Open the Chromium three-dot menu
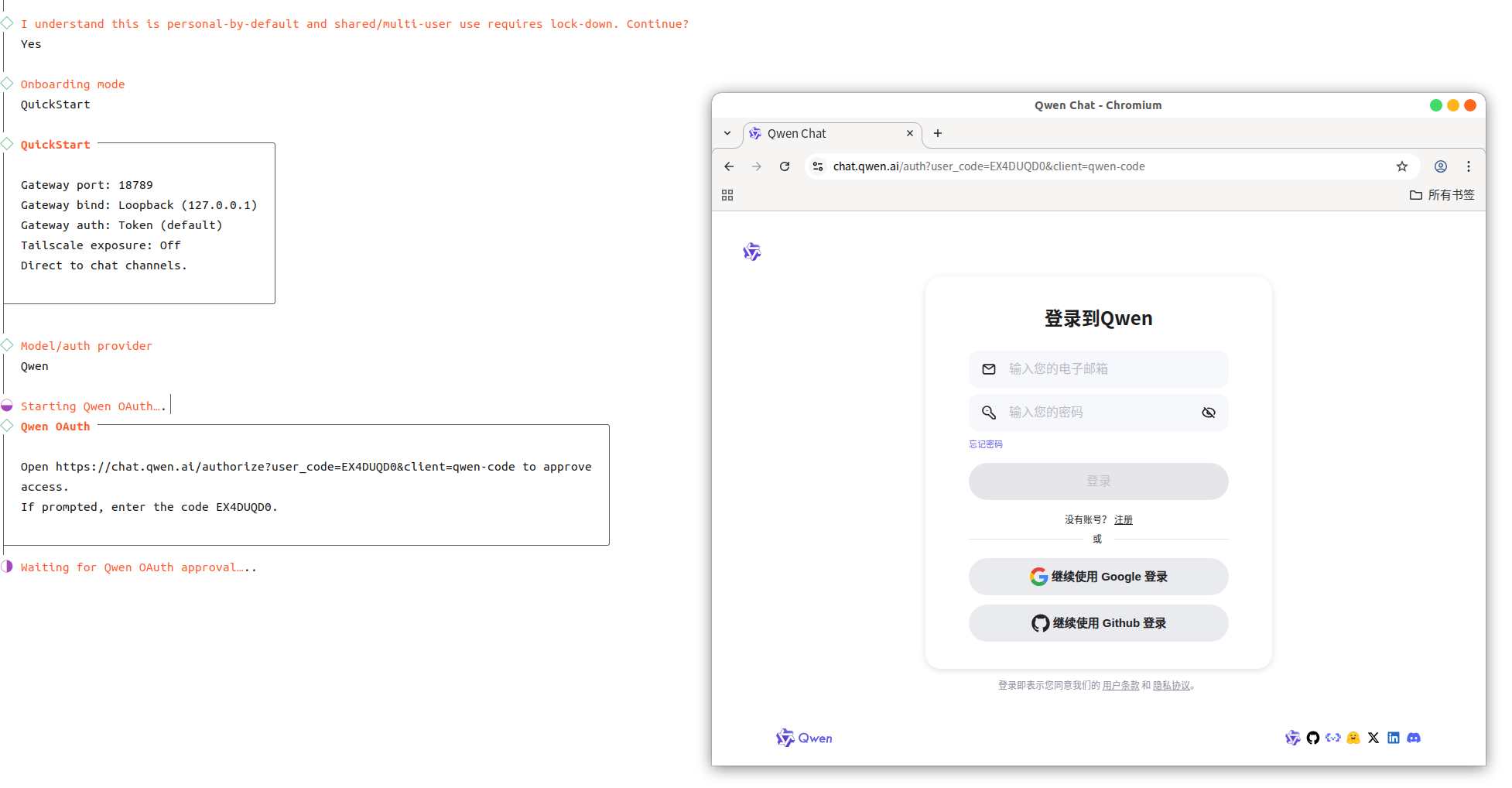The height and width of the screenshot is (788, 1512). coord(1468,166)
